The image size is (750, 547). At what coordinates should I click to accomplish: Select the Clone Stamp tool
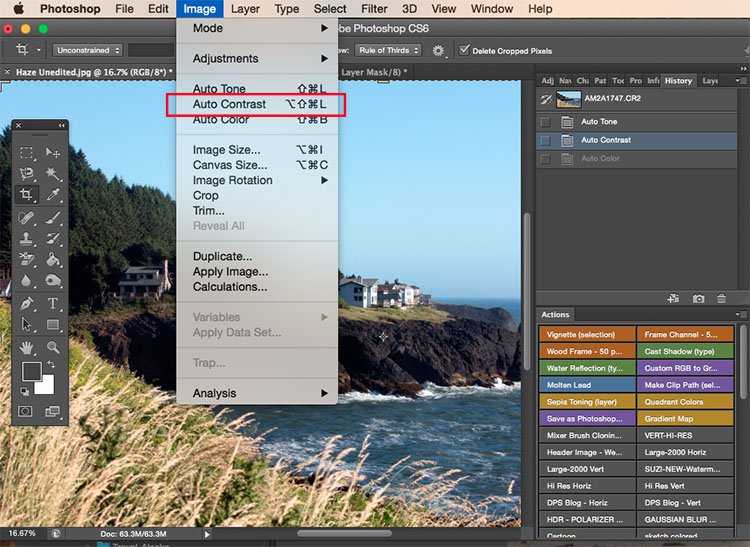pyautogui.click(x=27, y=238)
